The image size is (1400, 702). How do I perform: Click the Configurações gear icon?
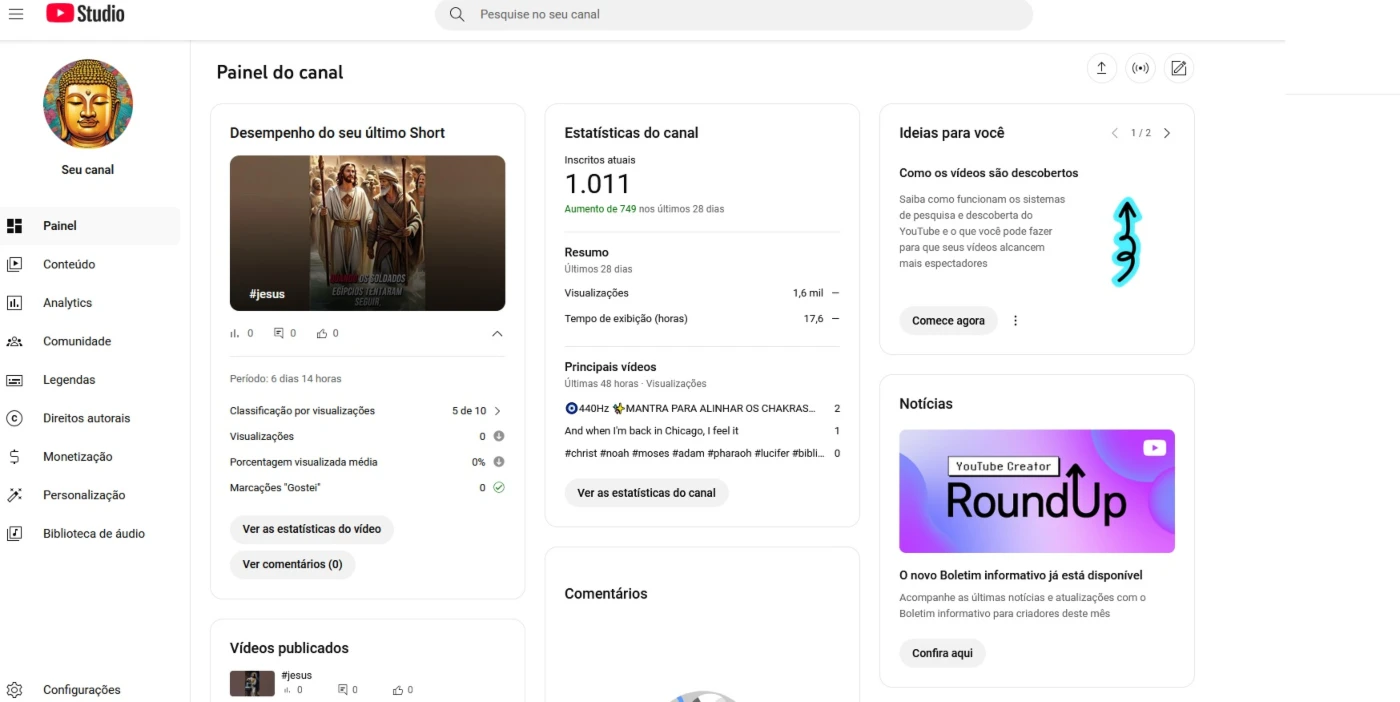click(x=14, y=690)
